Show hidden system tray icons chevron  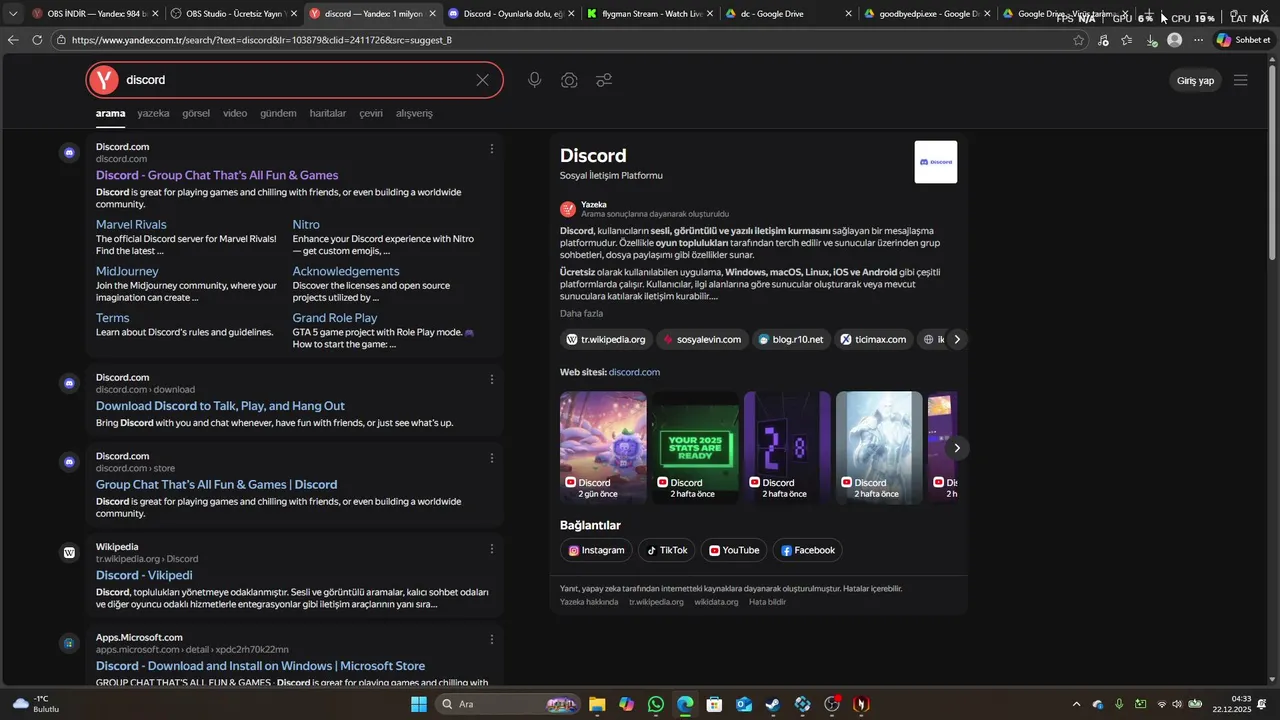1076,704
